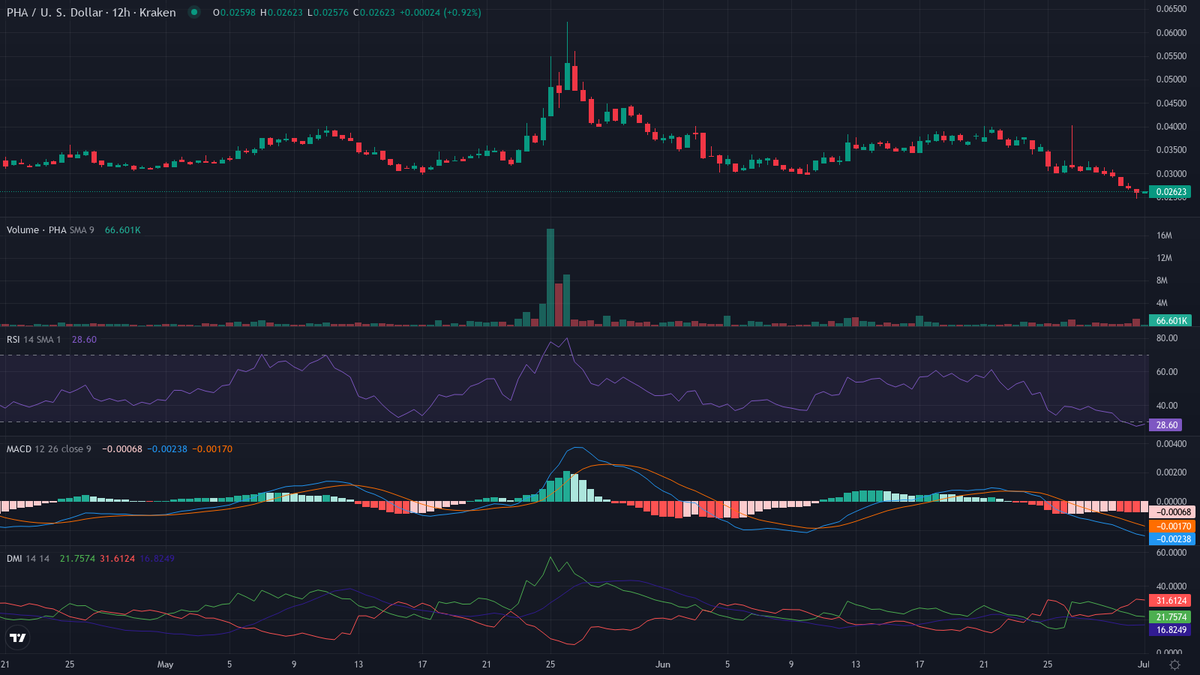Click the 0.05000 price scale label

tap(1171, 79)
